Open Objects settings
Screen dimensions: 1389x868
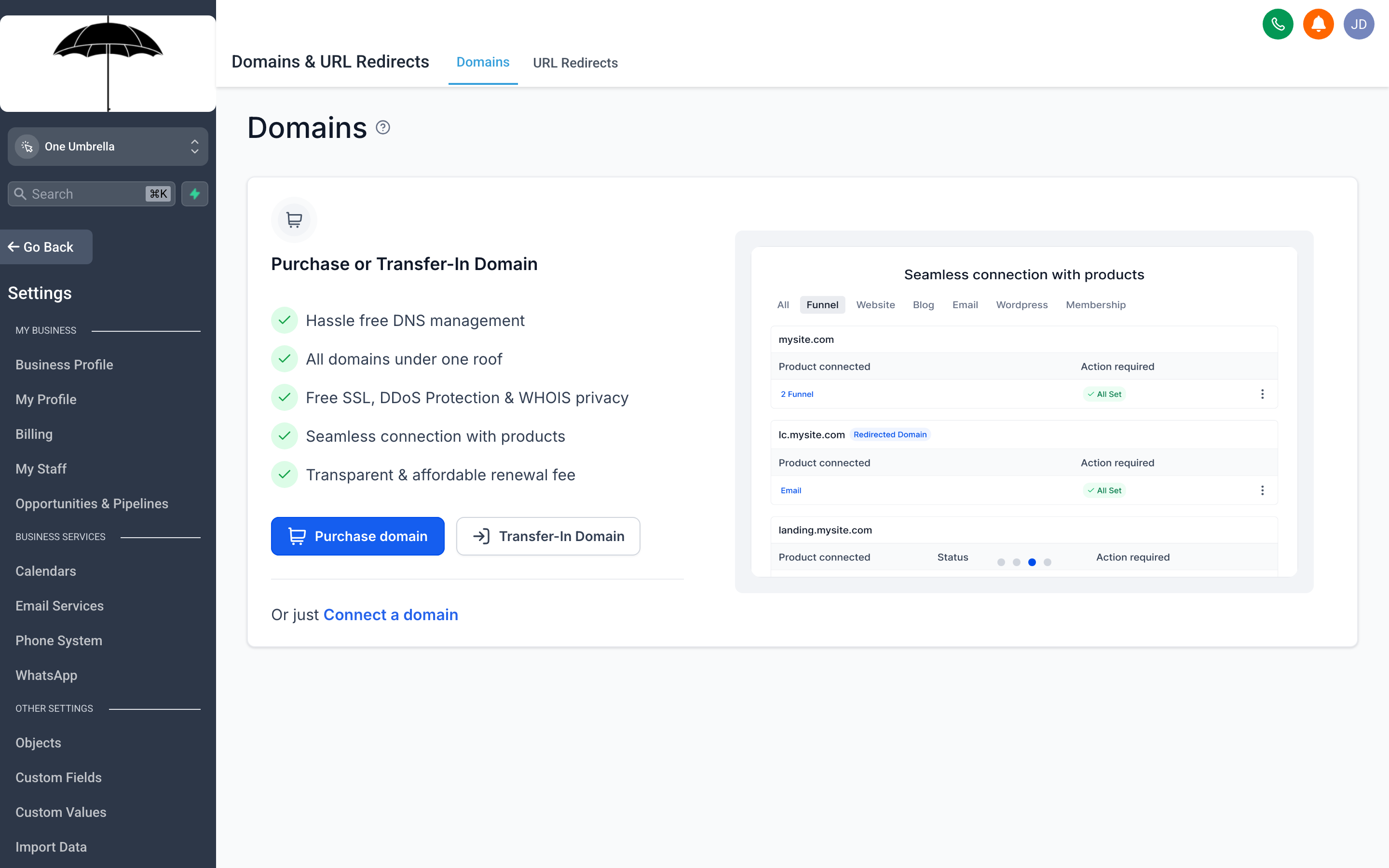click(39, 743)
